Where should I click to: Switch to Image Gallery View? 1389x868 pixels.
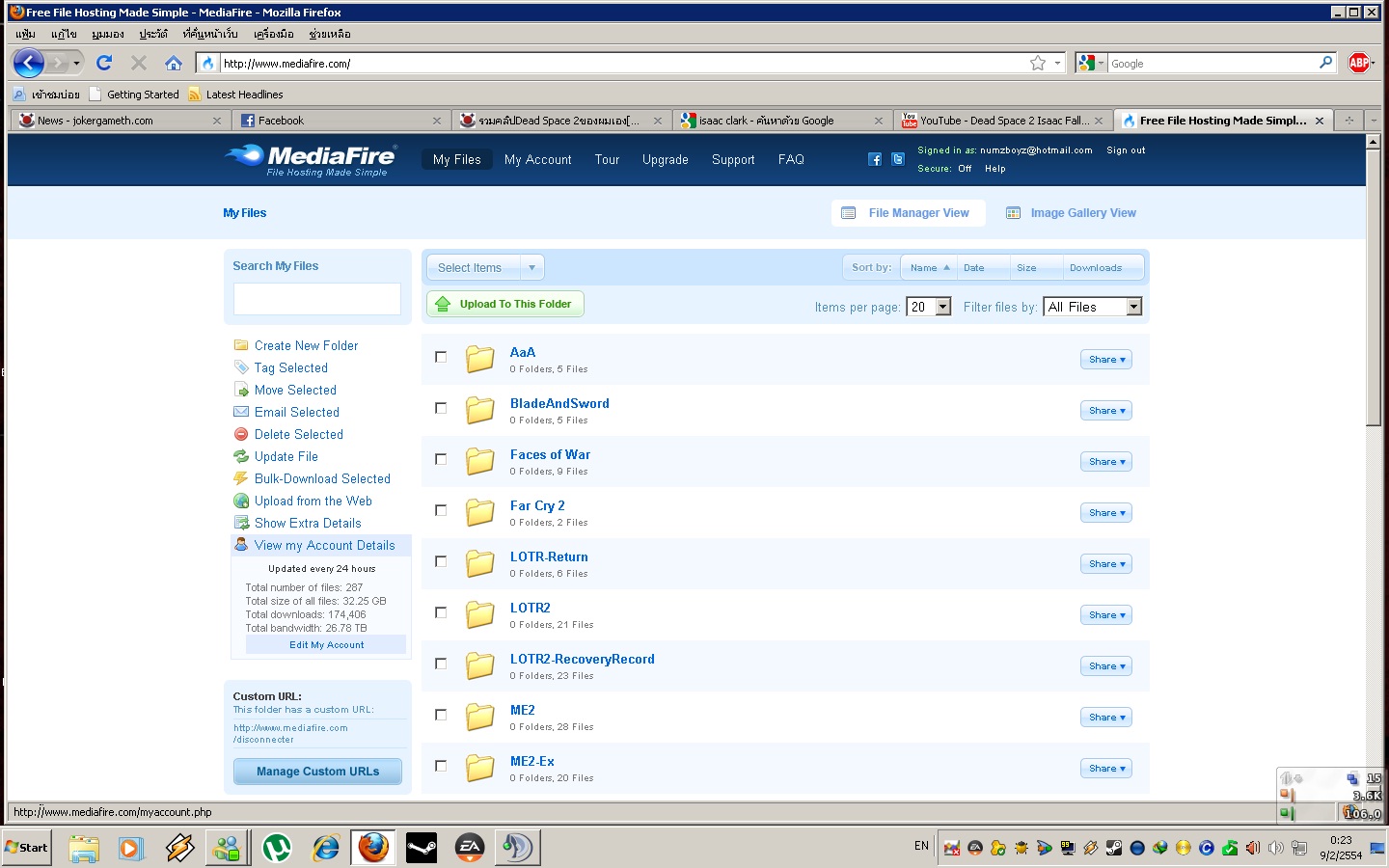click(1071, 213)
